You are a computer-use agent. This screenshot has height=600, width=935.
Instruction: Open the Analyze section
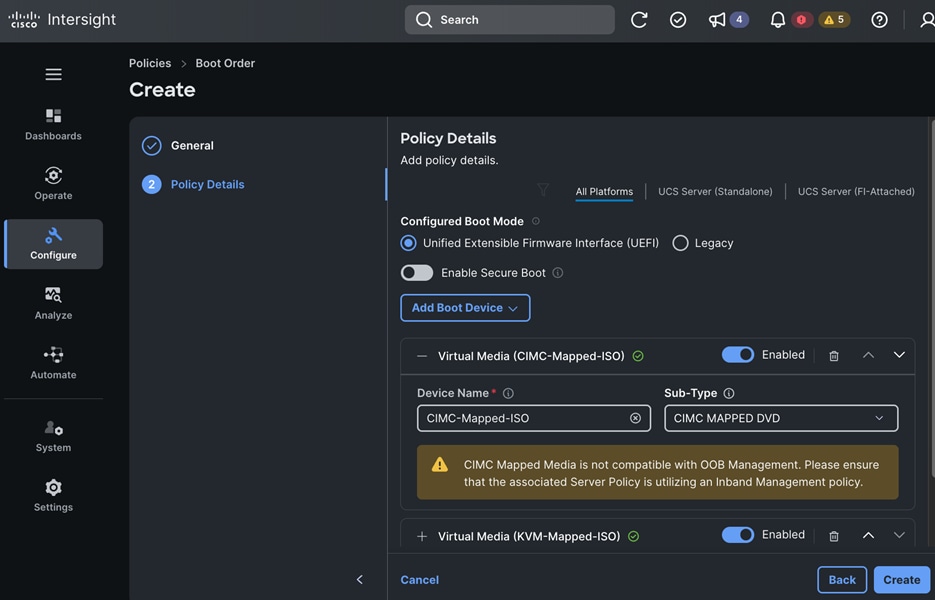tap(54, 304)
